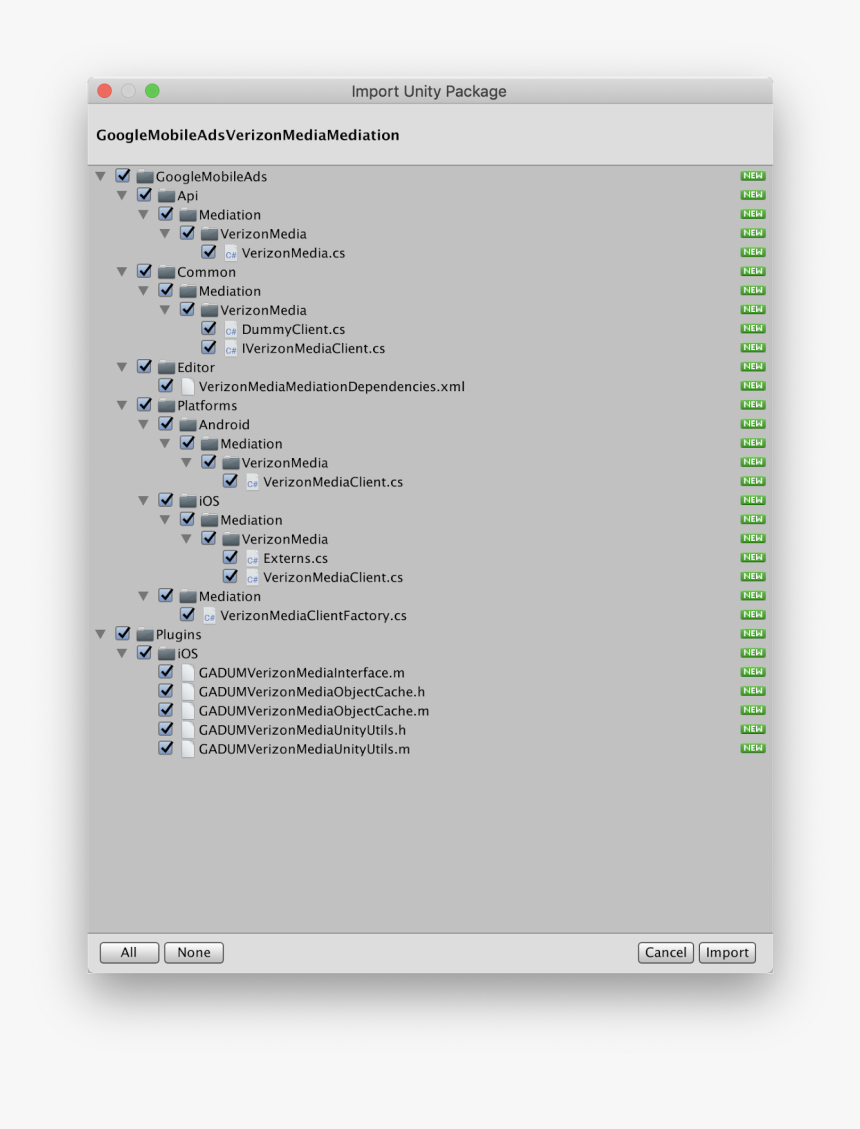
Task: Collapse the iOS folder under Platforms
Action: tap(143, 501)
